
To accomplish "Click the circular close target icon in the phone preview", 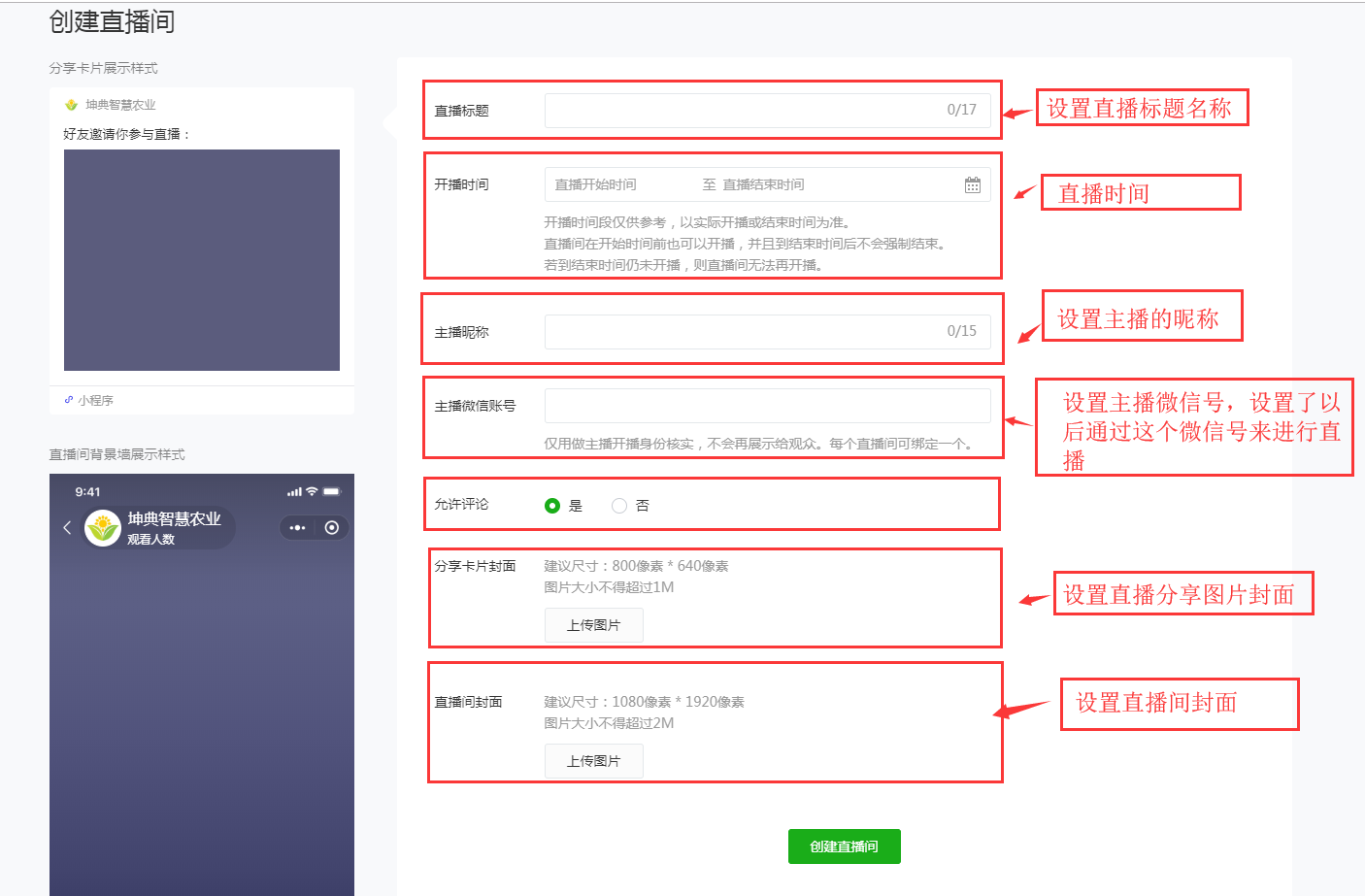I will click(332, 528).
